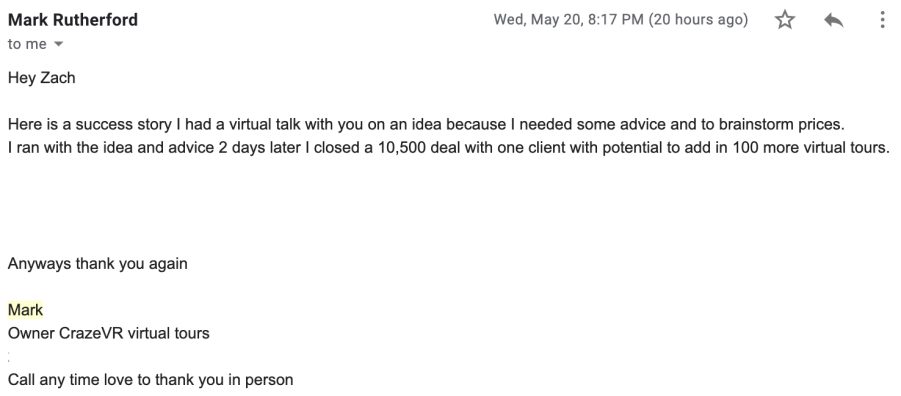Click the highlighted 'Mark' signature
The width and height of the screenshot is (901, 396).
25,310
